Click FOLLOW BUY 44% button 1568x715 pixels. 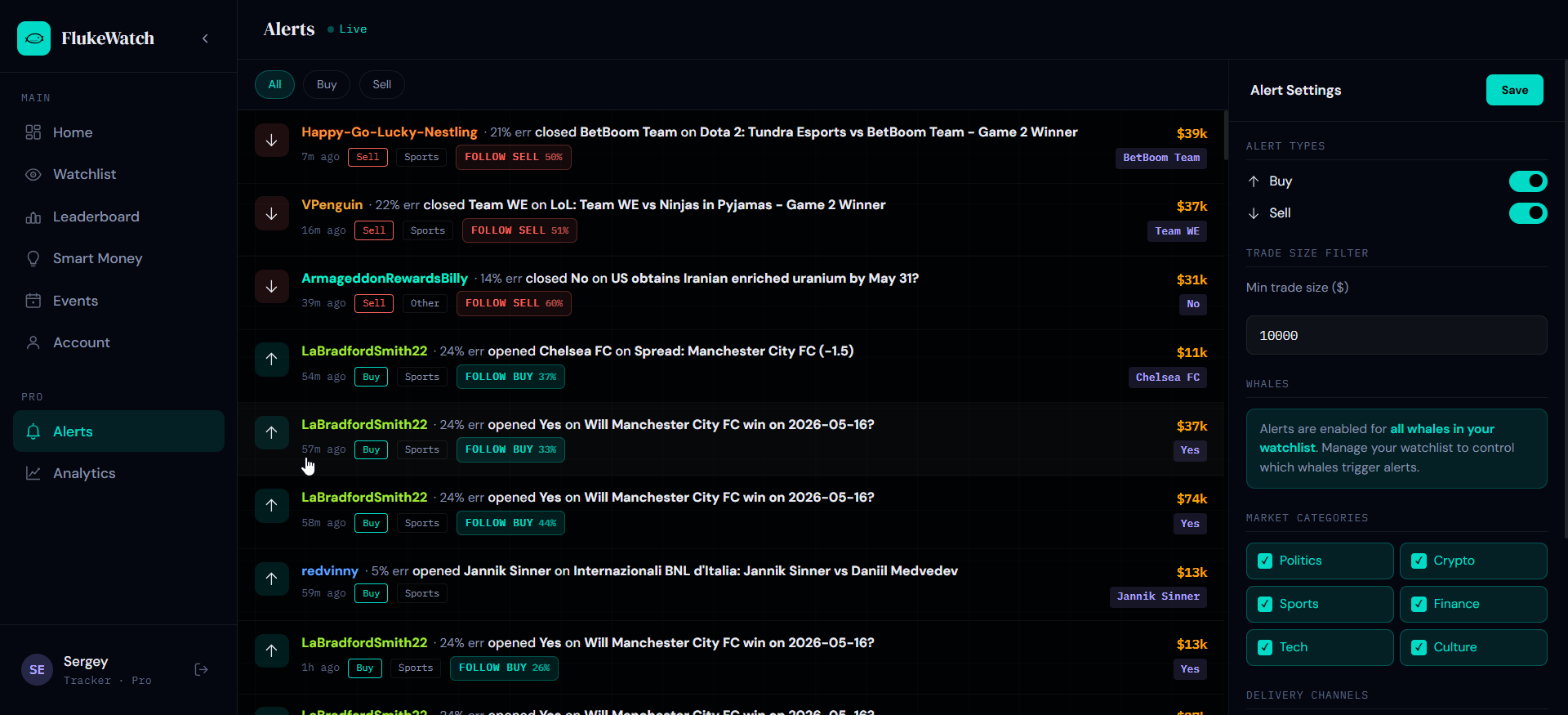(510, 523)
